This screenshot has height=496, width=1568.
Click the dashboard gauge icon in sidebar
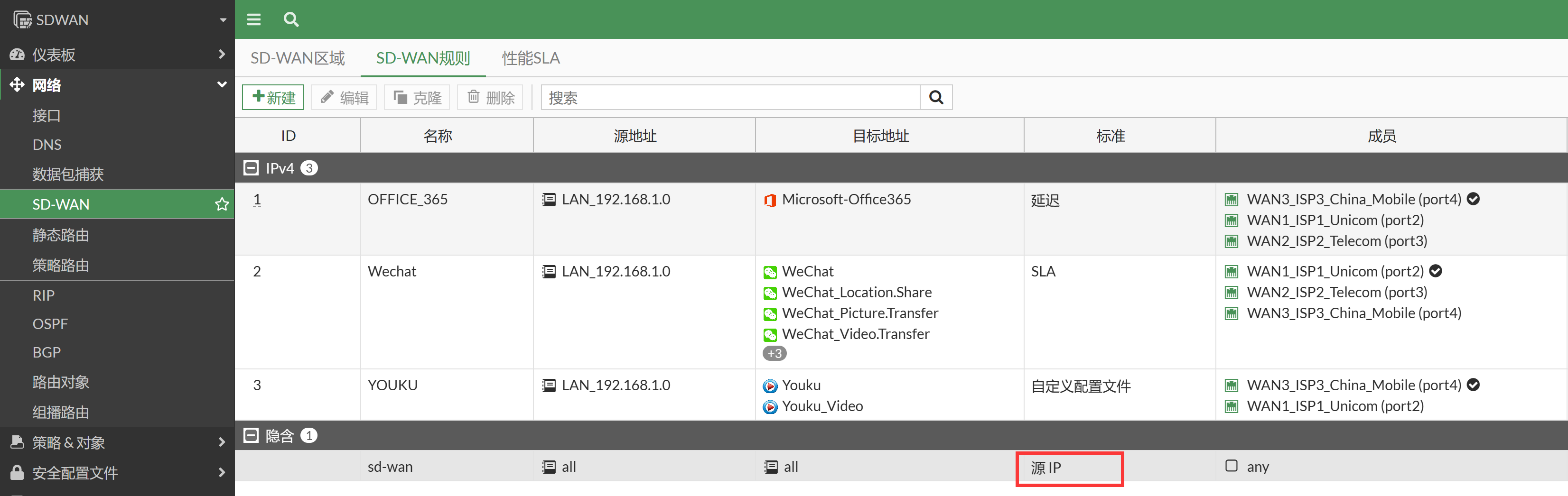coord(17,55)
